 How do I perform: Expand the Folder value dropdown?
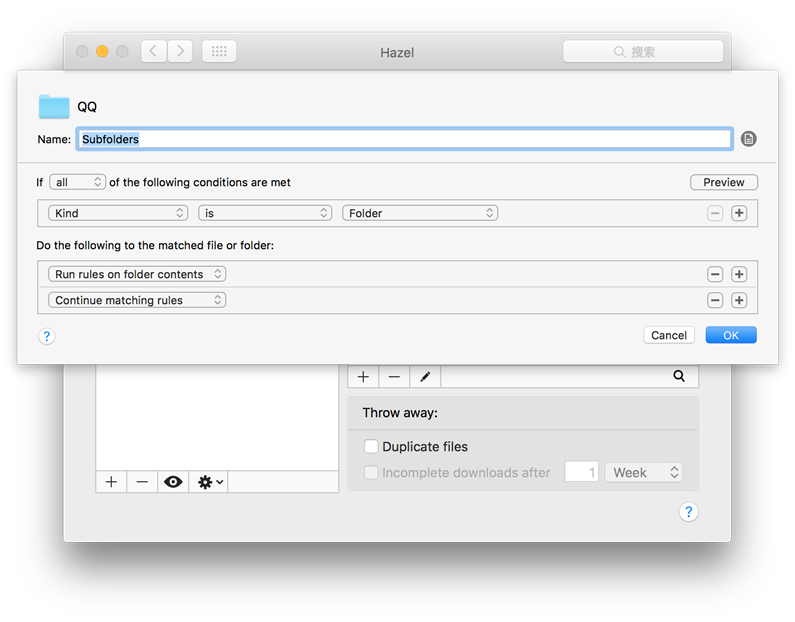click(x=420, y=213)
